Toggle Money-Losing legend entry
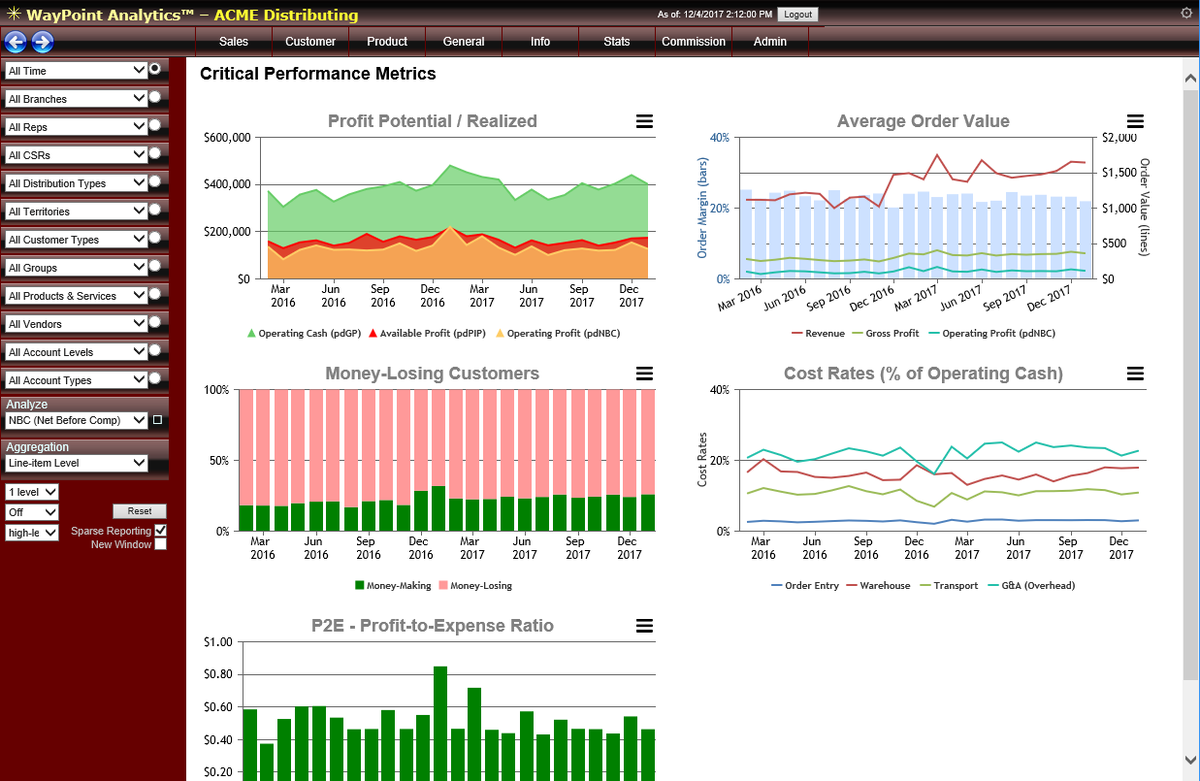 tap(475, 585)
